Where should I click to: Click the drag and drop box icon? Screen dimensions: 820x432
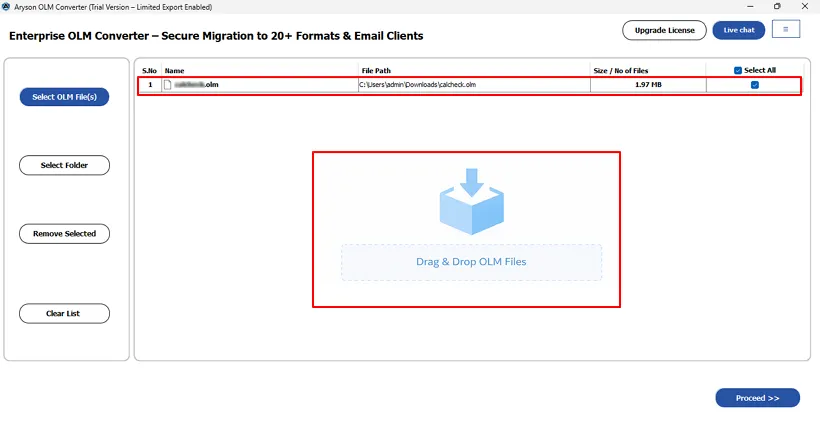[x=472, y=201]
